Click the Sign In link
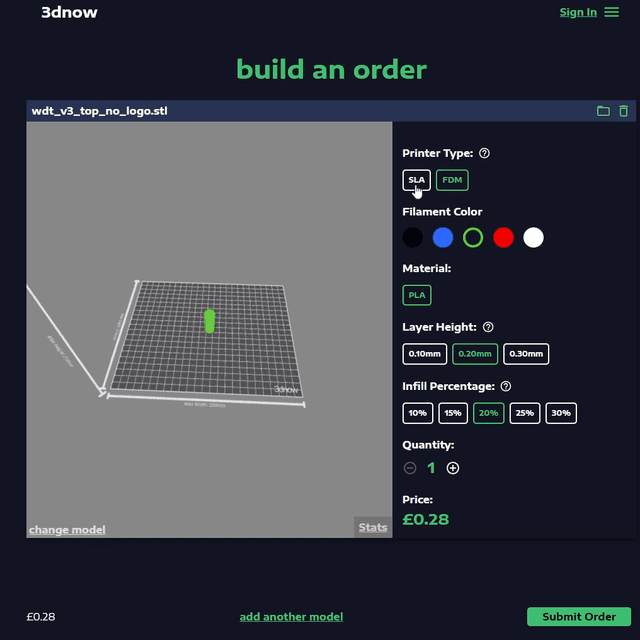The width and height of the screenshot is (640, 640). (578, 12)
